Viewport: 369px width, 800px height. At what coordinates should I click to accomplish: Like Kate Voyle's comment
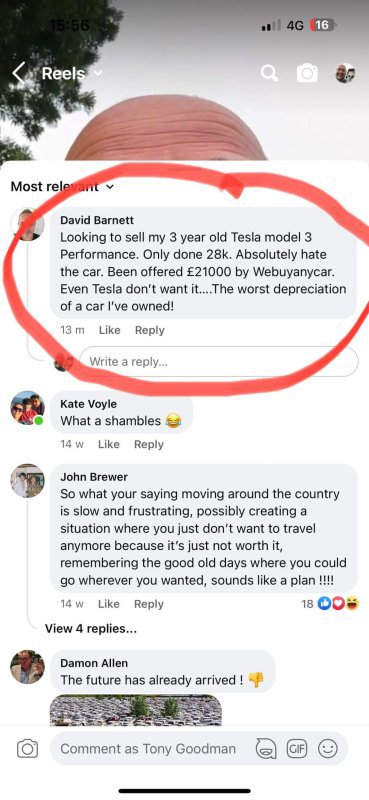coord(108,444)
